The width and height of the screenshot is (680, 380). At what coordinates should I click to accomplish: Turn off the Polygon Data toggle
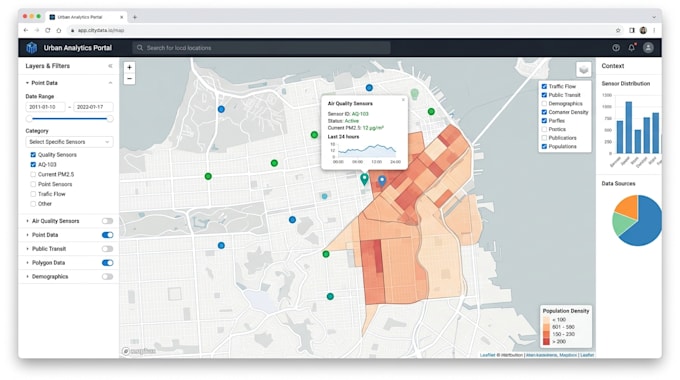point(107,263)
